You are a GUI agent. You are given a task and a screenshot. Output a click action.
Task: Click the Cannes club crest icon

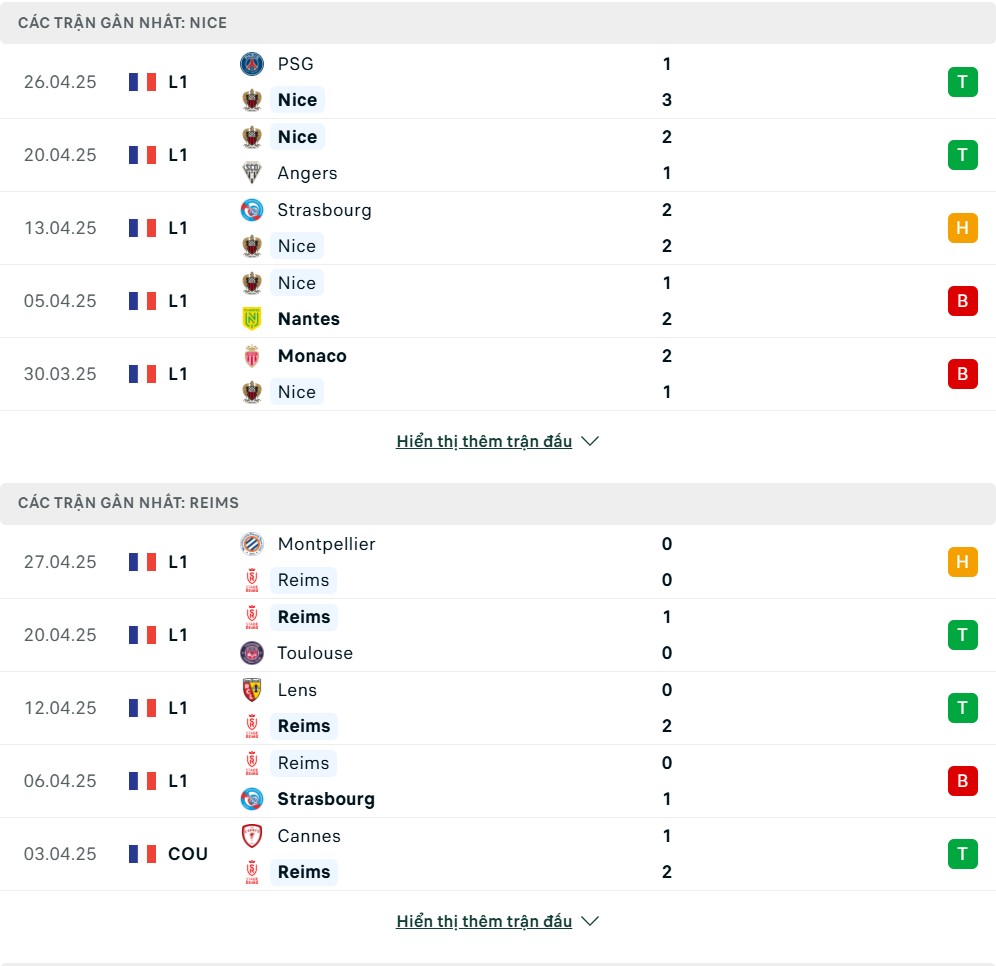252,836
